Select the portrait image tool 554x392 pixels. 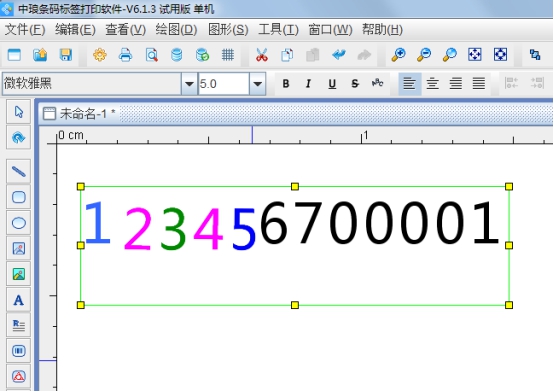[18, 248]
